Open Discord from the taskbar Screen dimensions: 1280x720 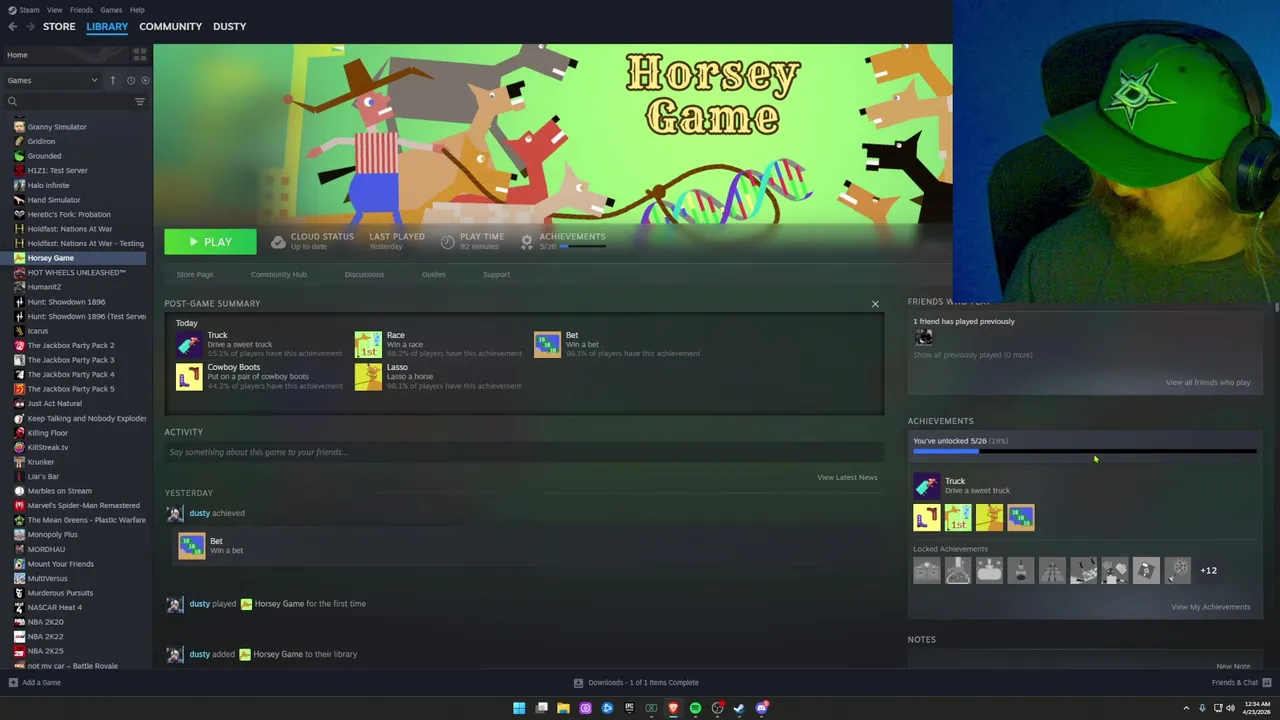[761, 708]
